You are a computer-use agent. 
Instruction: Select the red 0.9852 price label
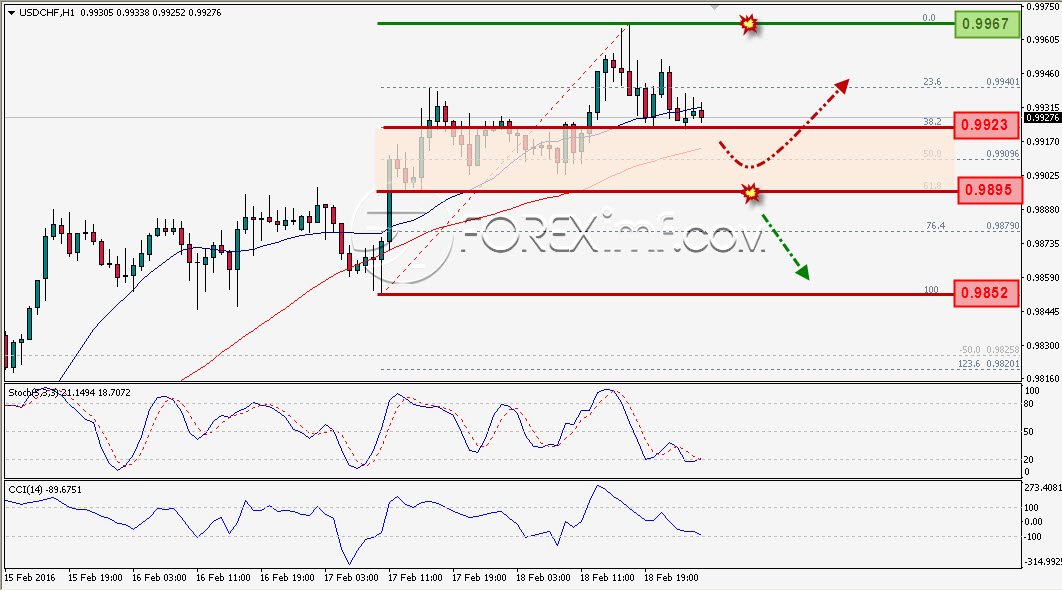pos(985,293)
